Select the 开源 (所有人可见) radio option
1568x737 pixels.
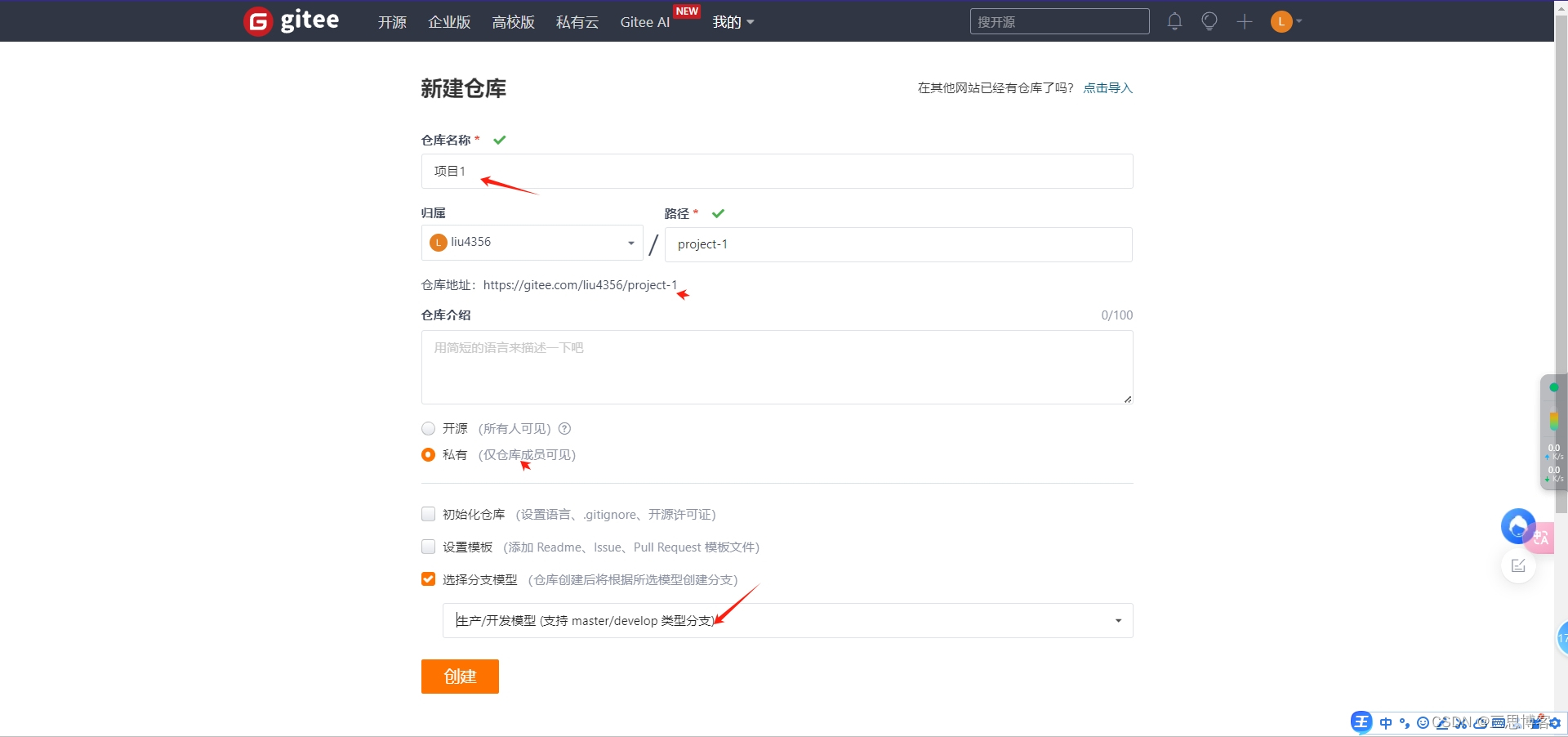pyautogui.click(x=428, y=428)
